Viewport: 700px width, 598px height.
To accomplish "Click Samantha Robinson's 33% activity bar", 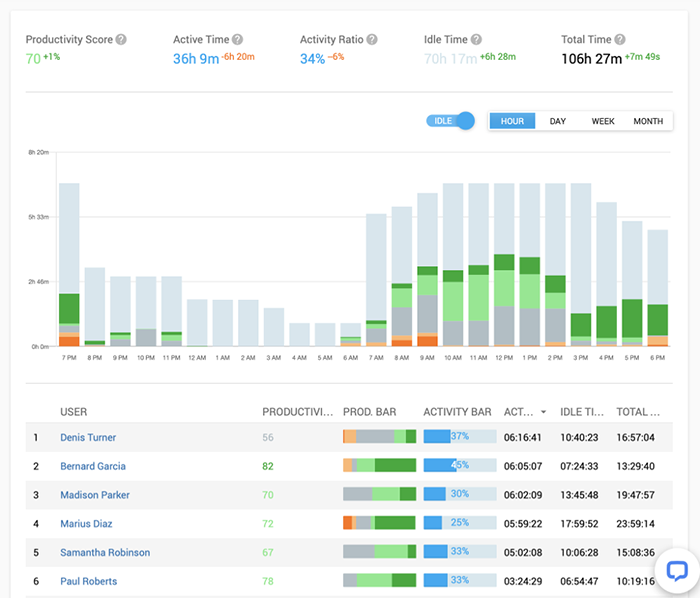I will (459, 552).
